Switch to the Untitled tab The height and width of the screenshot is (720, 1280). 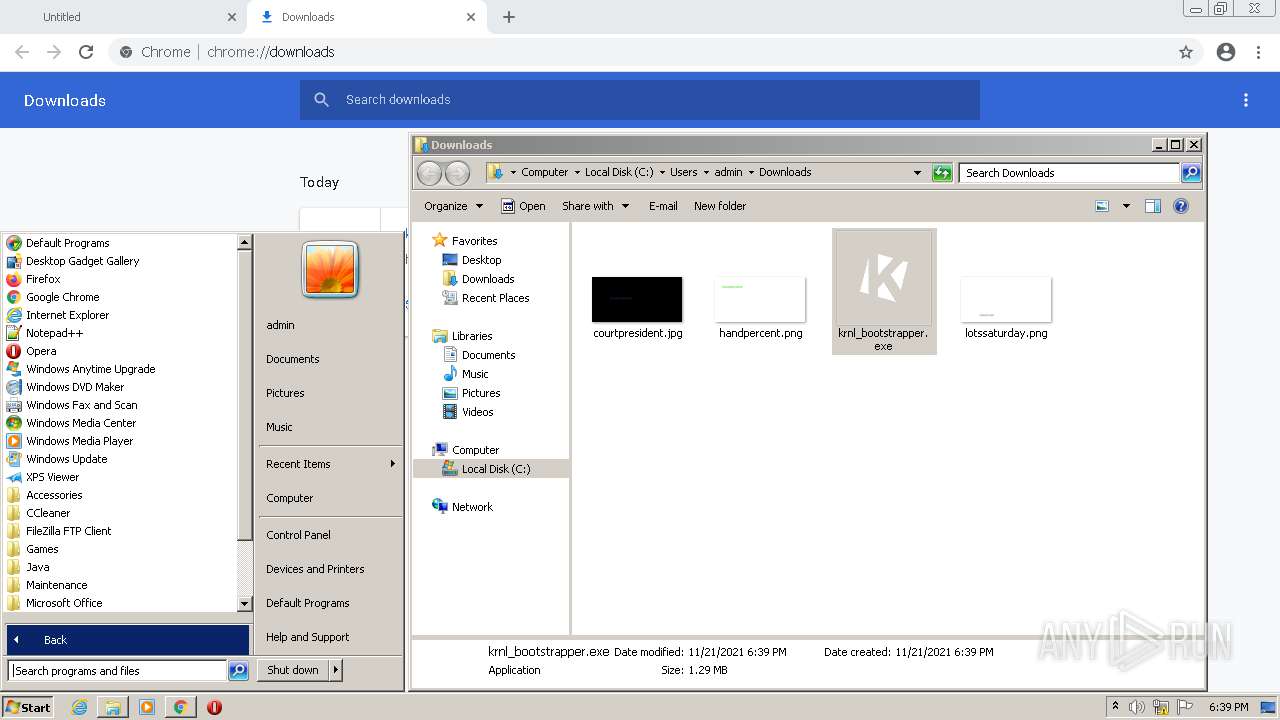[124, 17]
